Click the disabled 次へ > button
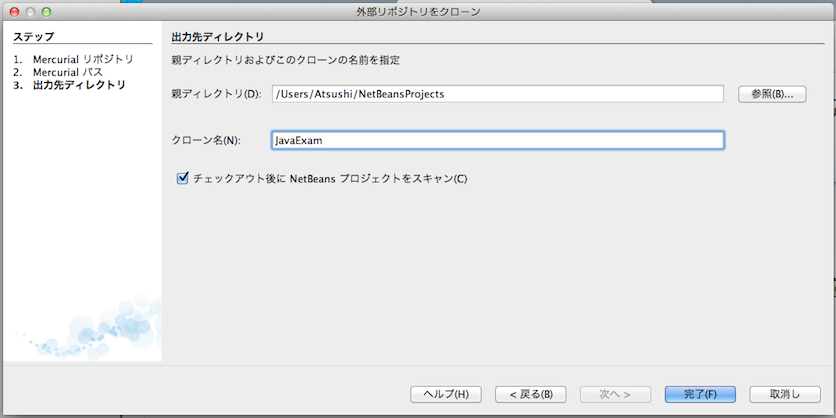The height and width of the screenshot is (418, 836). tap(615, 394)
